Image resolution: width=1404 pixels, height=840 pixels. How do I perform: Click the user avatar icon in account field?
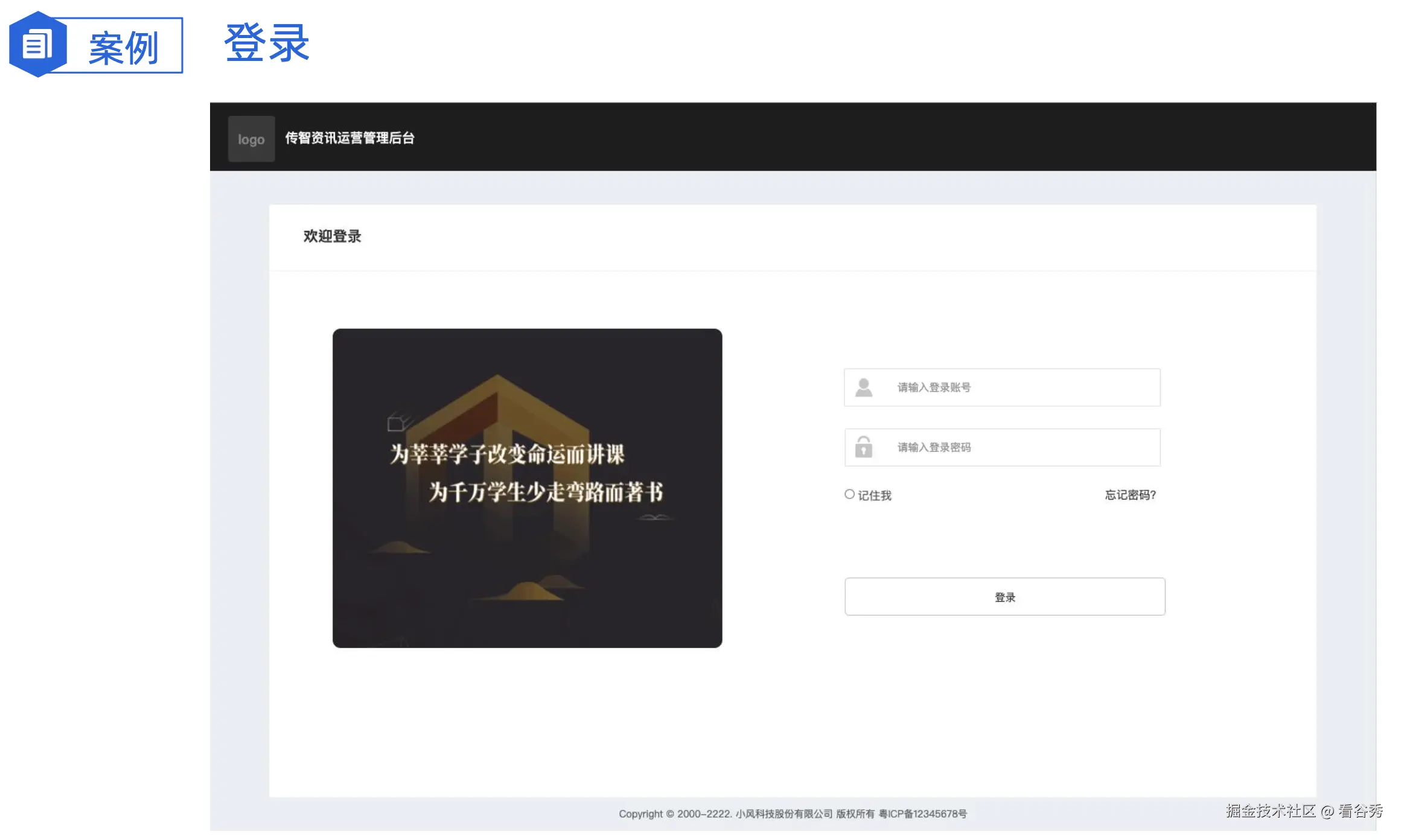(864, 387)
